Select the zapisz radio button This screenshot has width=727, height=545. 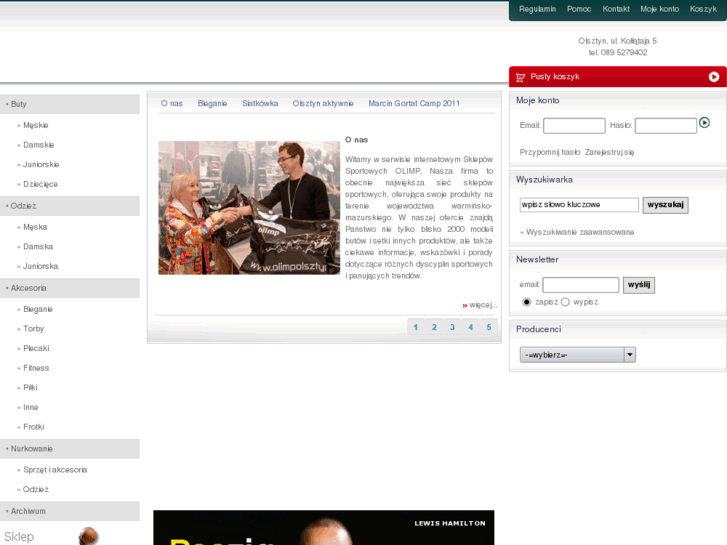coord(526,302)
